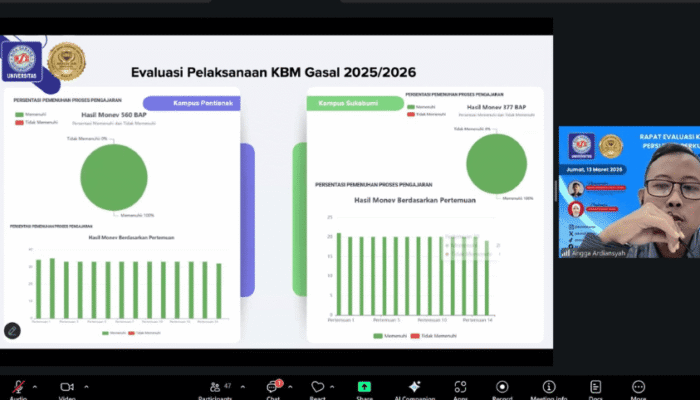The width and height of the screenshot is (700, 400).
Task: Click 'Pertemuan 14' axis label in Sukabumi chart
Action: pyautogui.click(x=478, y=320)
